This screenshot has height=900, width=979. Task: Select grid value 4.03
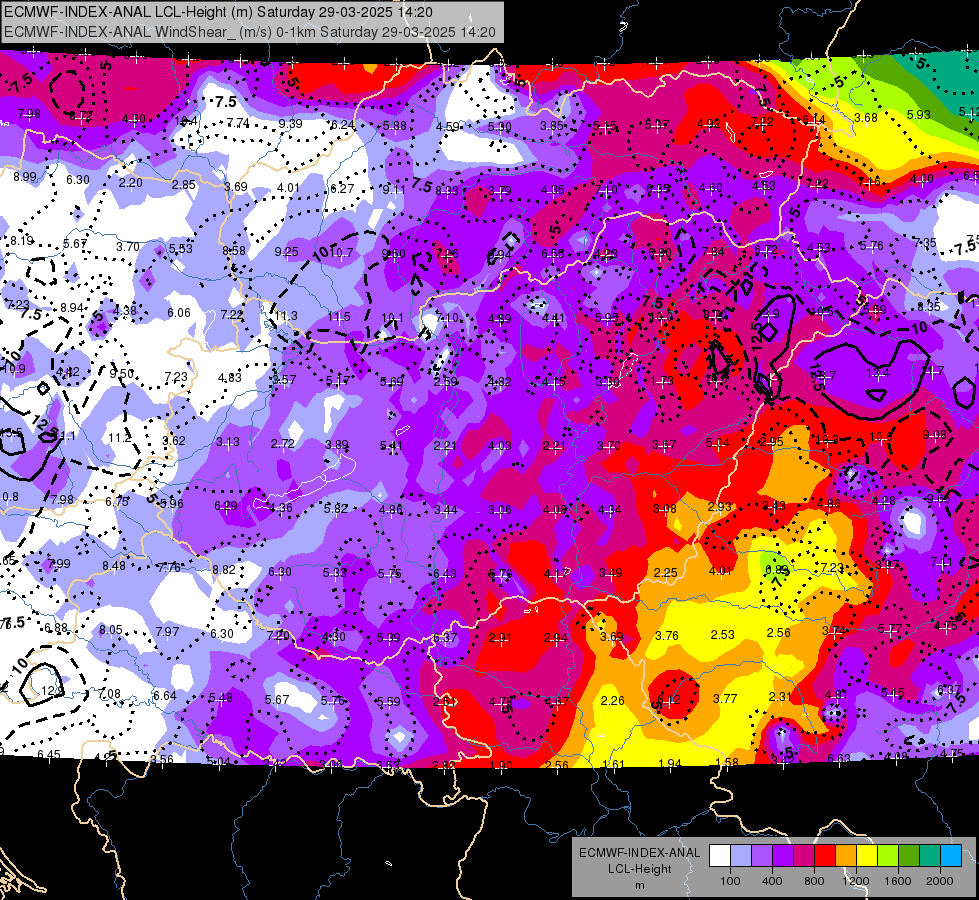coord(499,446)
